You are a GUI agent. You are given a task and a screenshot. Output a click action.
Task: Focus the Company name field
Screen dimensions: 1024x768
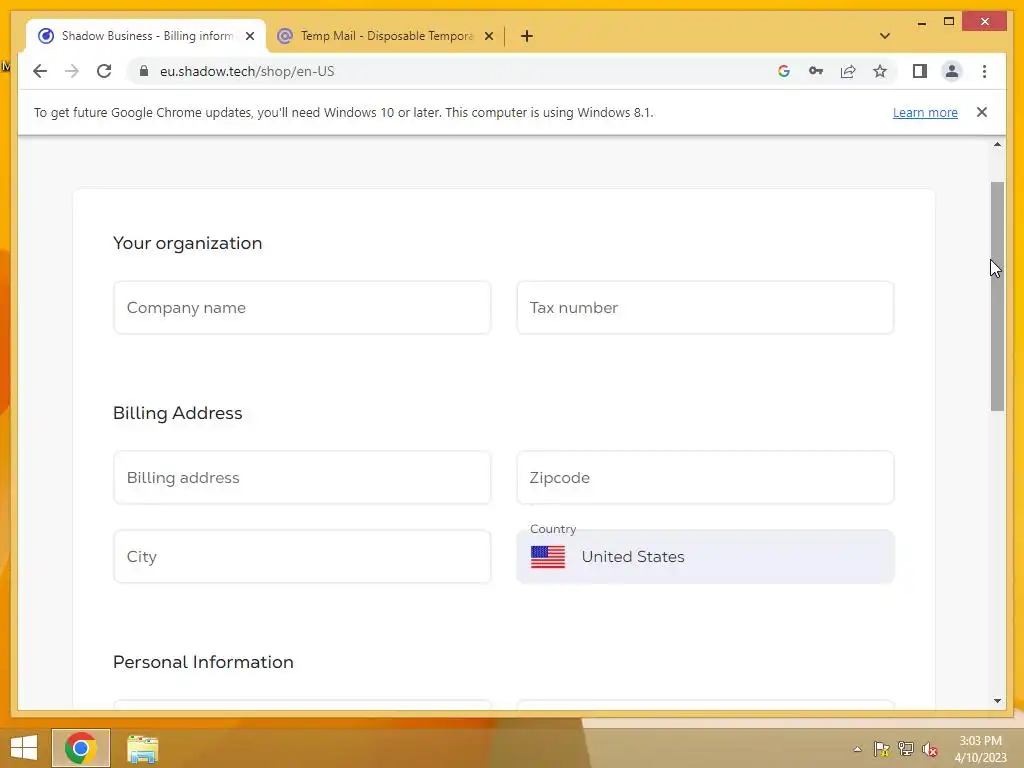click(x=302, y=308)
